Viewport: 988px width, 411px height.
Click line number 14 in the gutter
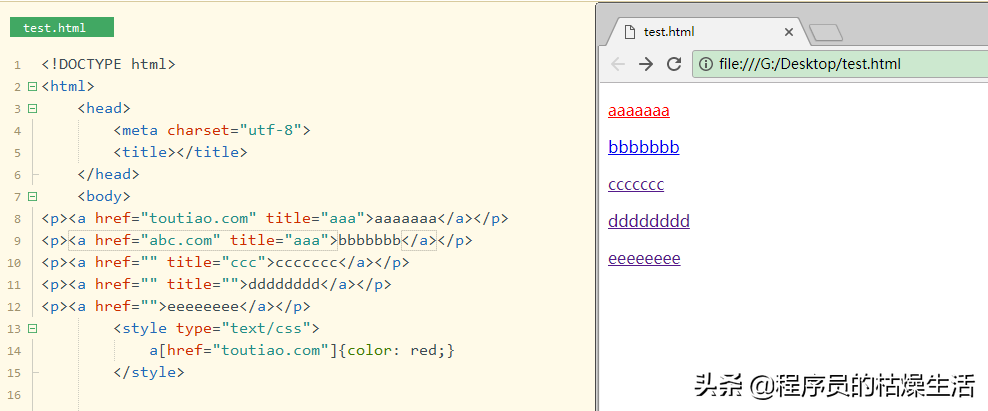coord(16,351)
